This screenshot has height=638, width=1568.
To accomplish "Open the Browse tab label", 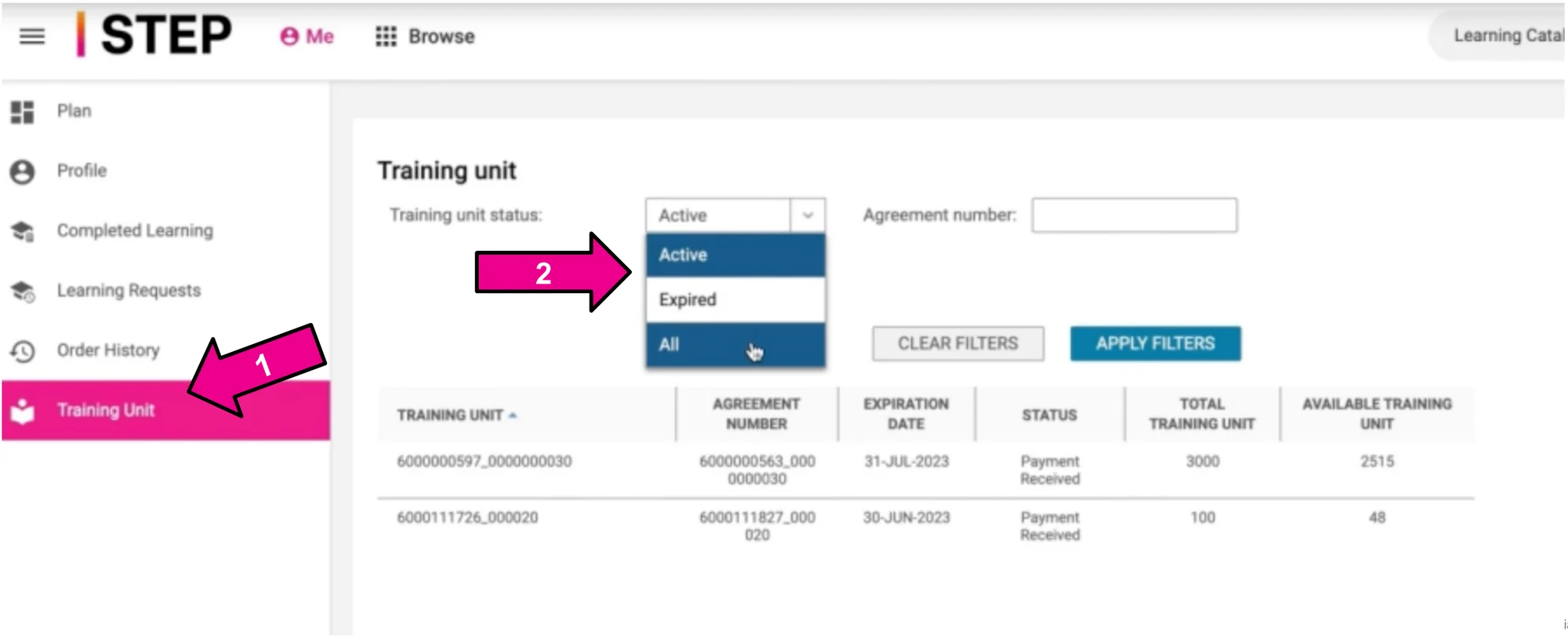I will tap(441, 36).
